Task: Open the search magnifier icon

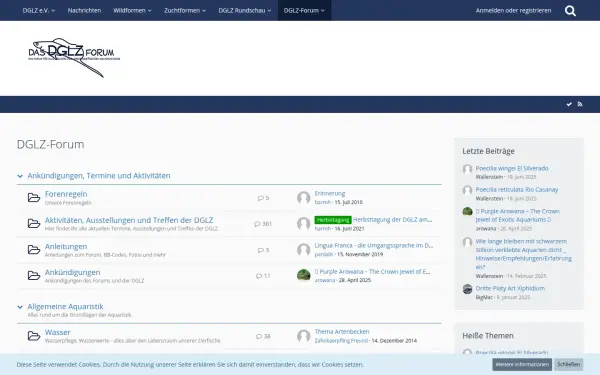Action: (570, 11)
